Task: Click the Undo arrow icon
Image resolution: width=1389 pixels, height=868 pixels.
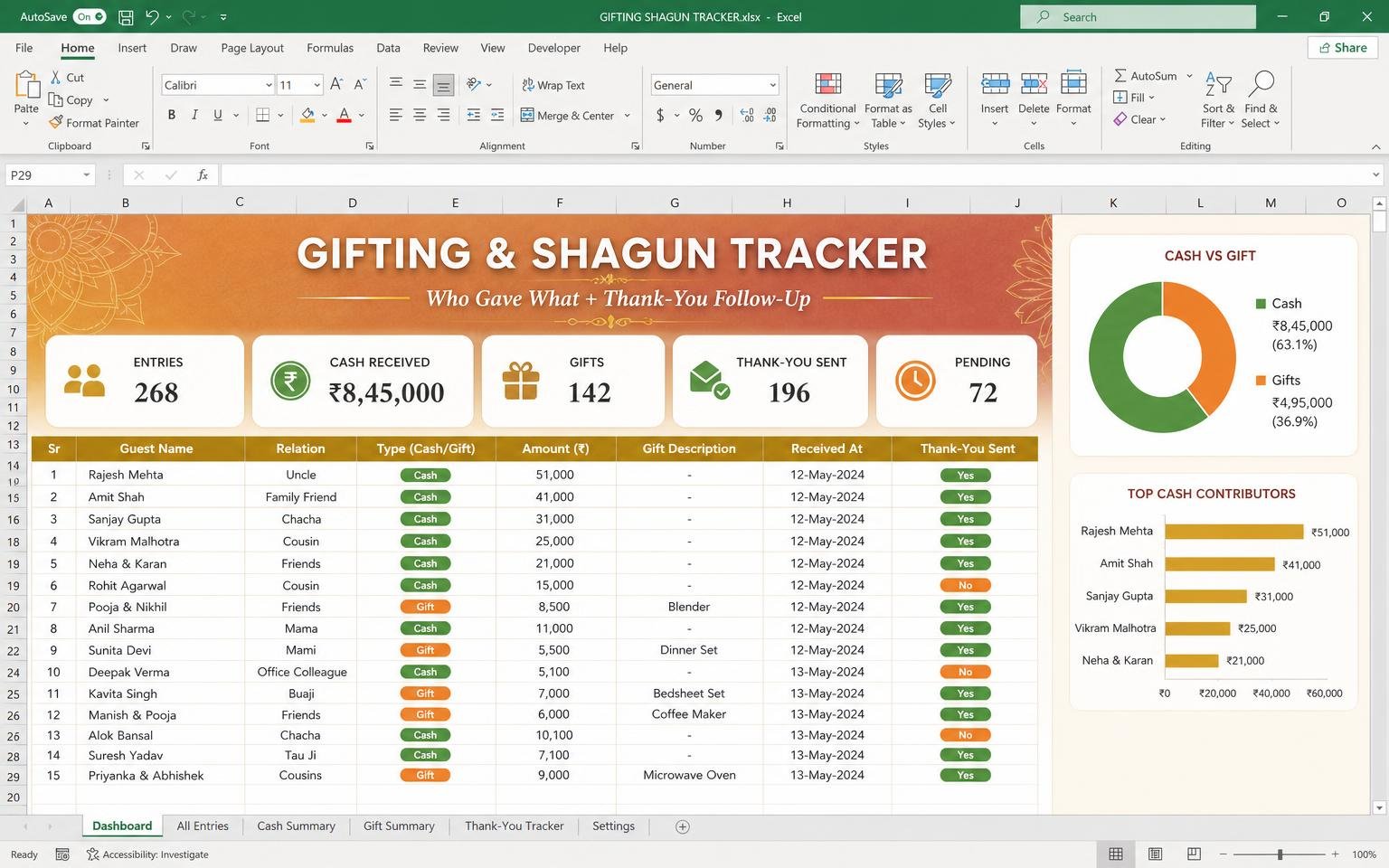Action: click(152, 16)
